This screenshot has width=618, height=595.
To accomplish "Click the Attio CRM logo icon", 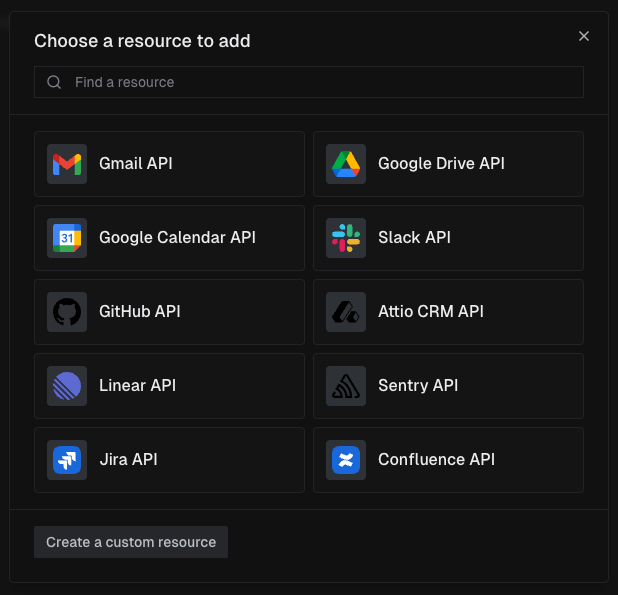I will [346, 312].
